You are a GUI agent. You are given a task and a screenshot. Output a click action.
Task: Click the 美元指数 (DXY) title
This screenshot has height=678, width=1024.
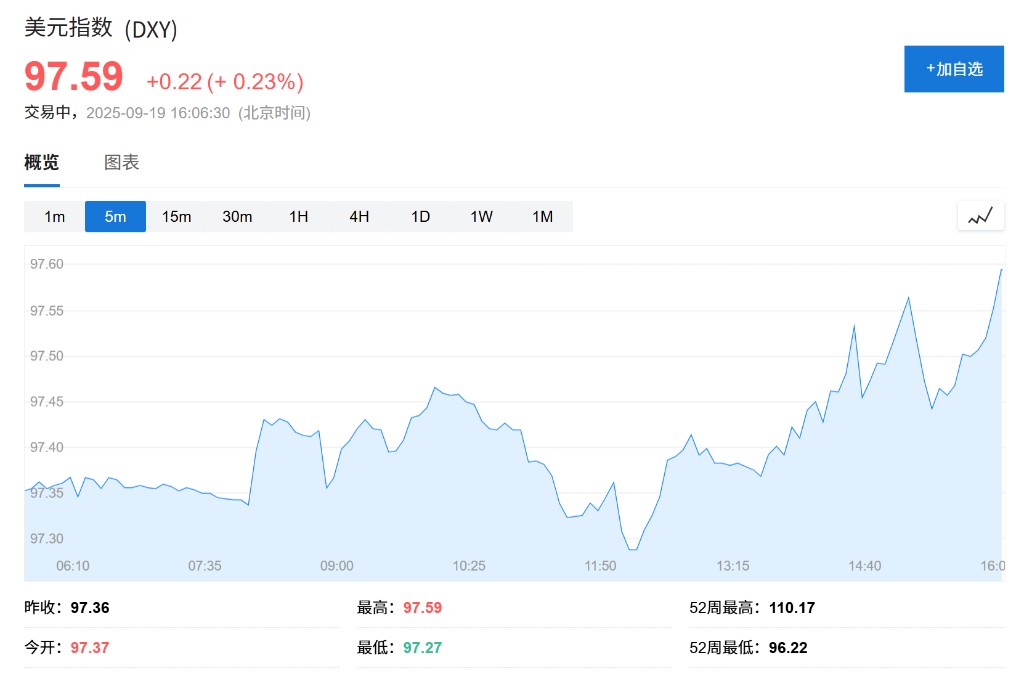point(101,29)
